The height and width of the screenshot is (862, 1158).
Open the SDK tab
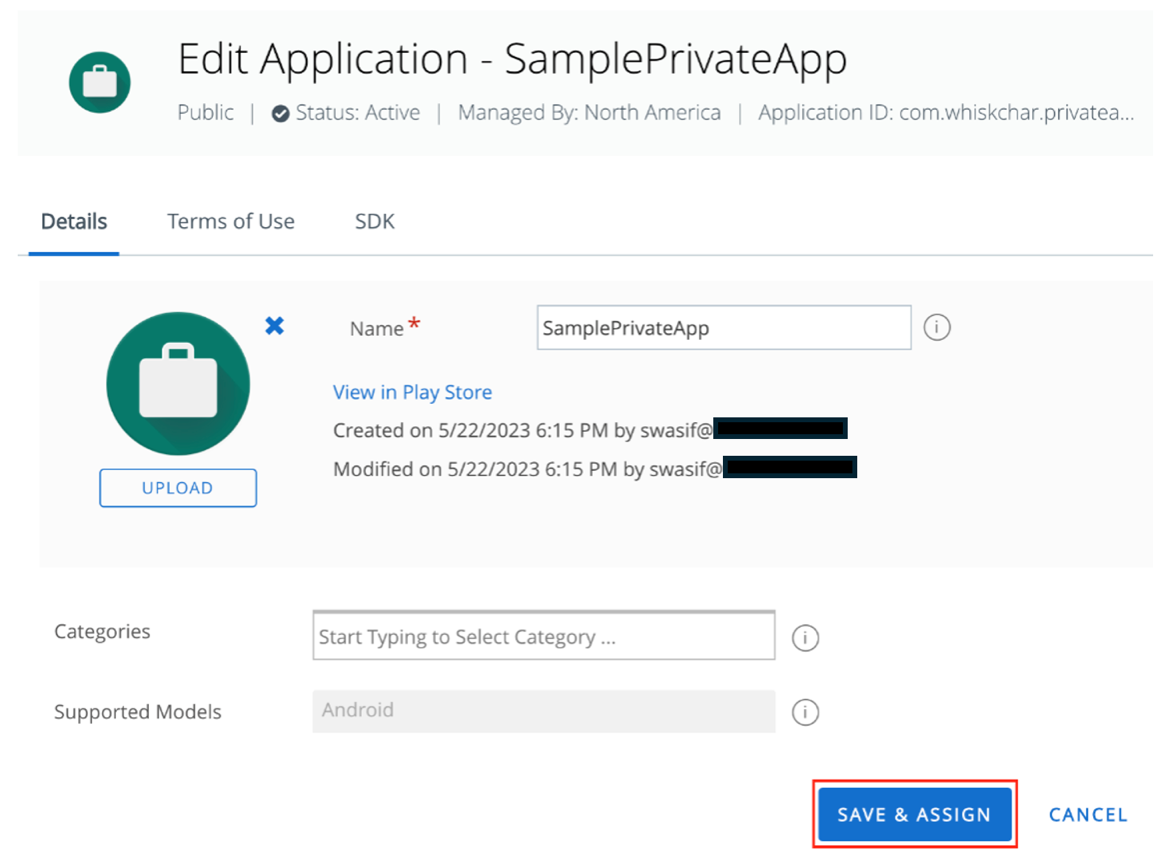click(x=374, y=221)
